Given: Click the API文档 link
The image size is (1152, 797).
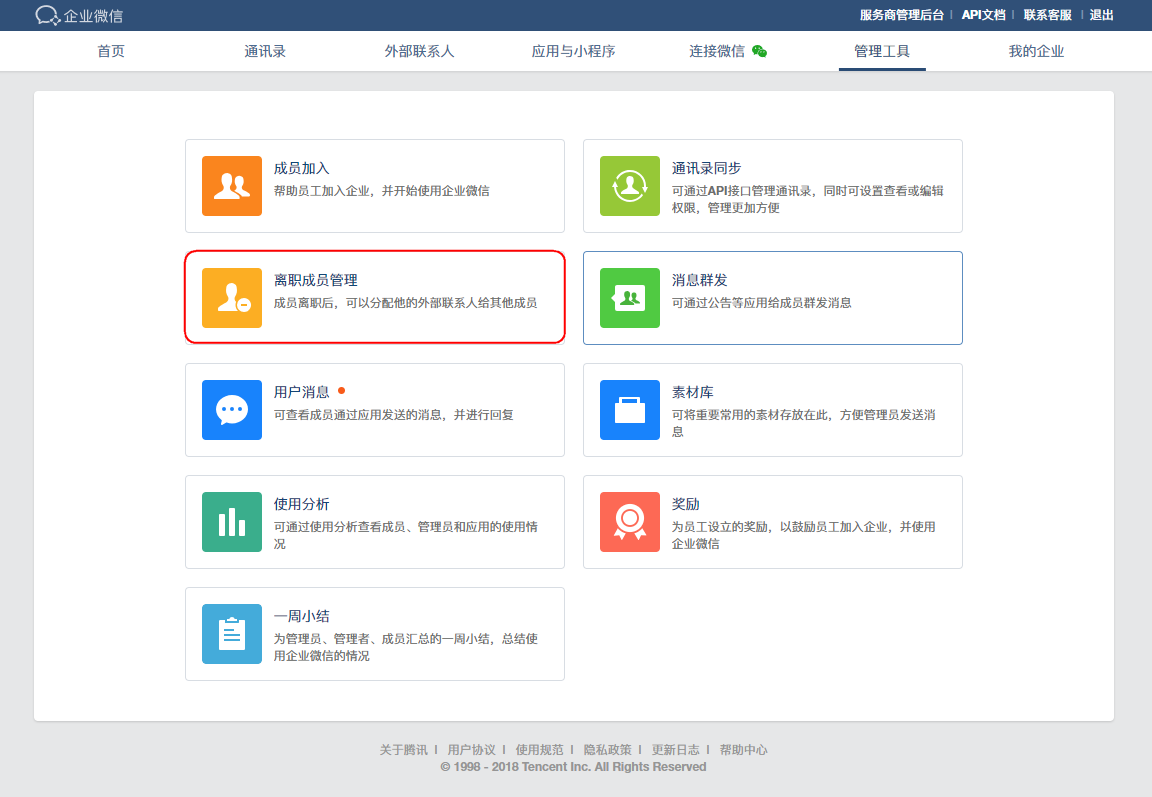Looking at the screenshot, I should 982,15.
